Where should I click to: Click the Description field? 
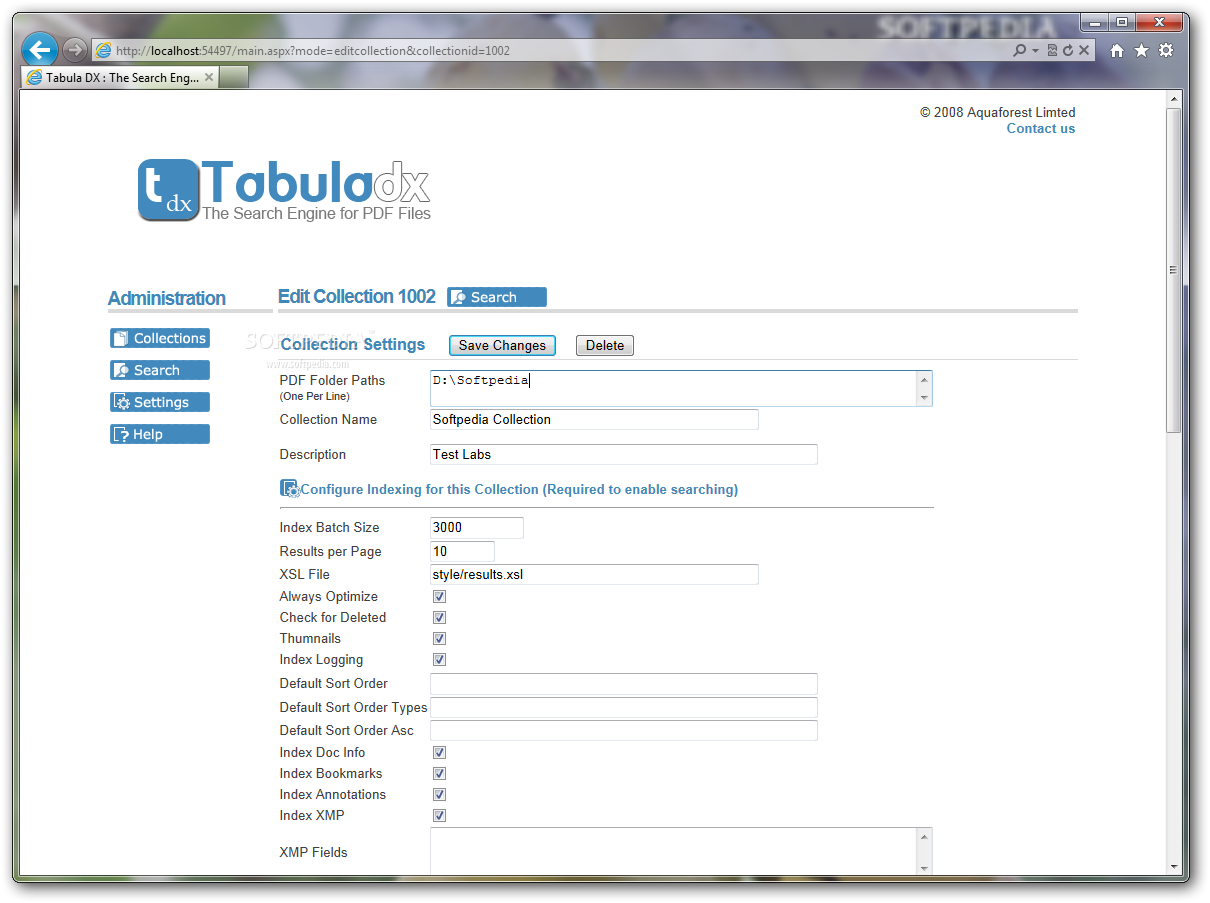tap(624, 454)
